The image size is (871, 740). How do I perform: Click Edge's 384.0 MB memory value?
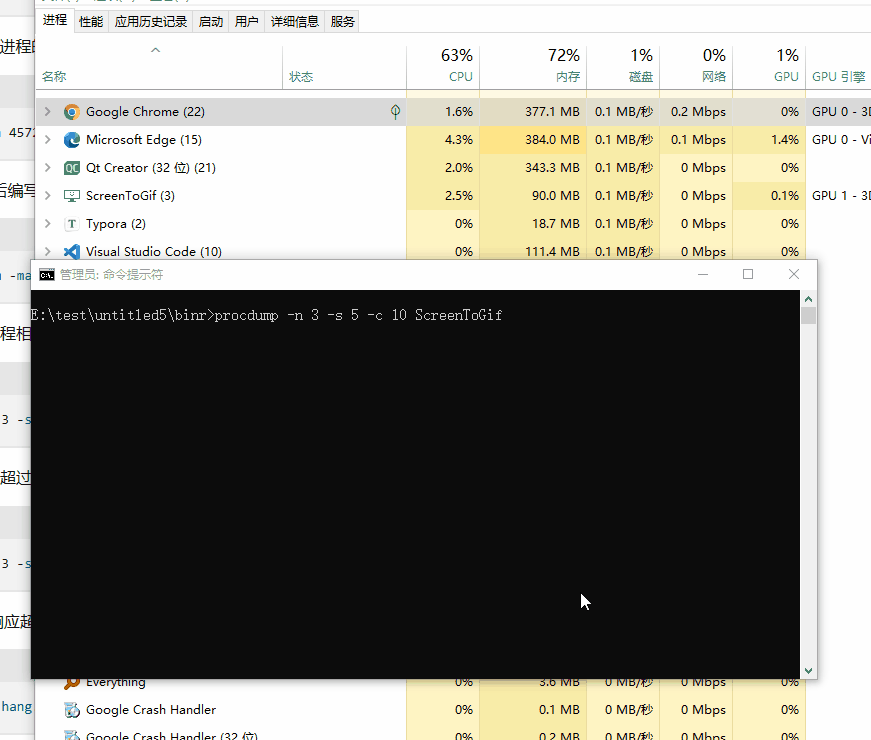(552, 139)
